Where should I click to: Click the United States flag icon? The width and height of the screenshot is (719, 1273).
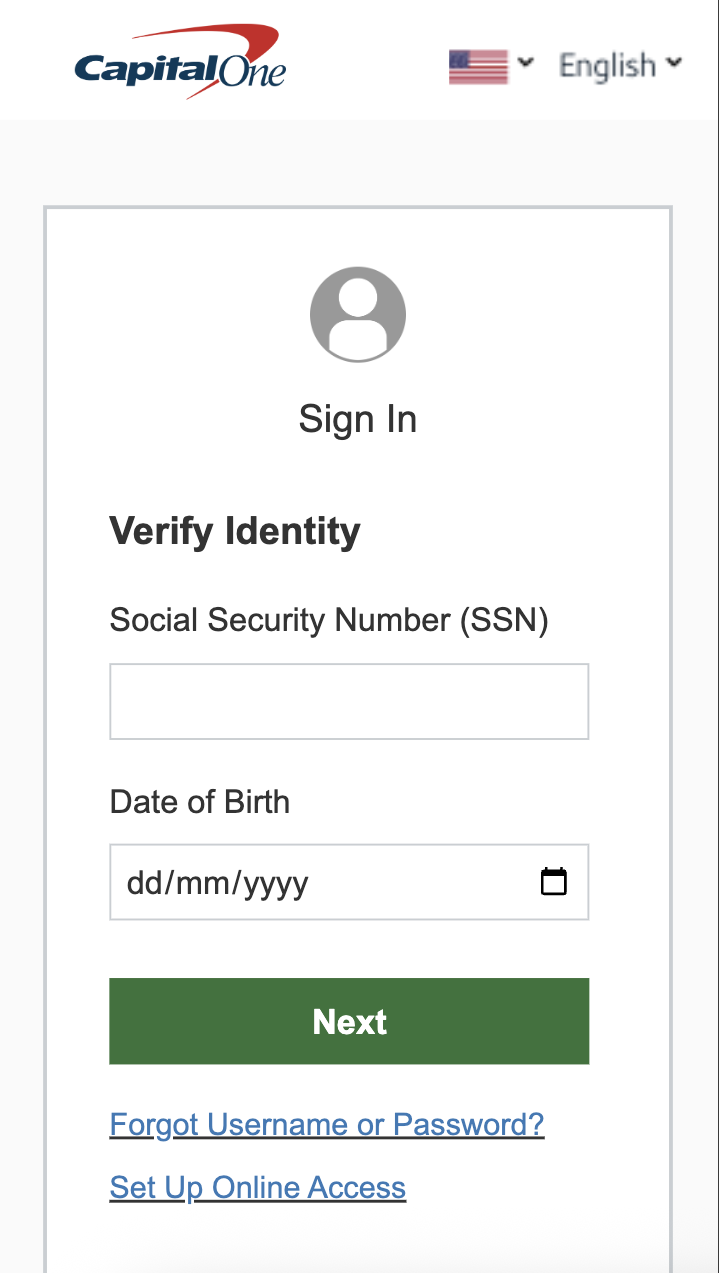click(x=478, y=67)
